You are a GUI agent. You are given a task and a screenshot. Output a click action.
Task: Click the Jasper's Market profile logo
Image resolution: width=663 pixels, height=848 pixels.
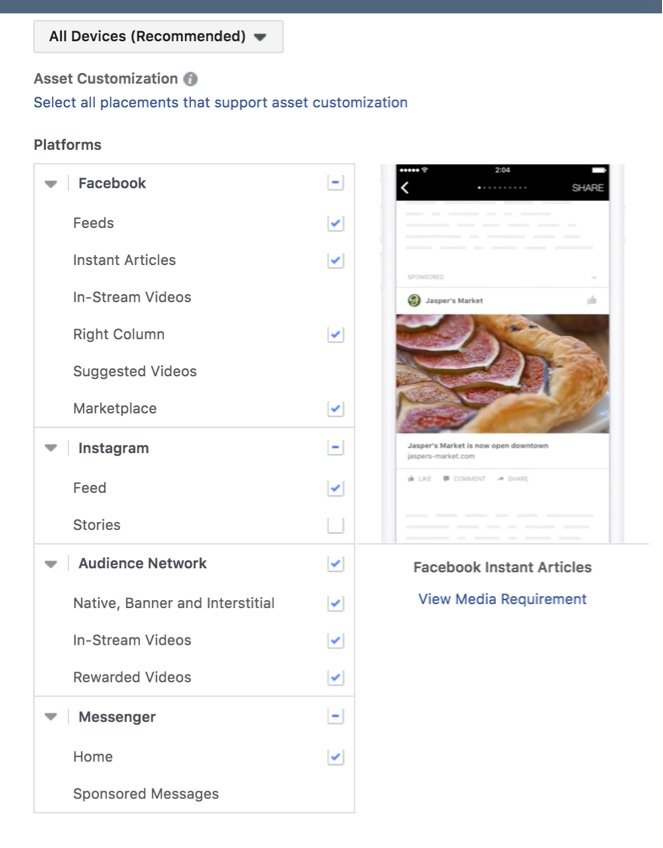click(x=414, y=300)
